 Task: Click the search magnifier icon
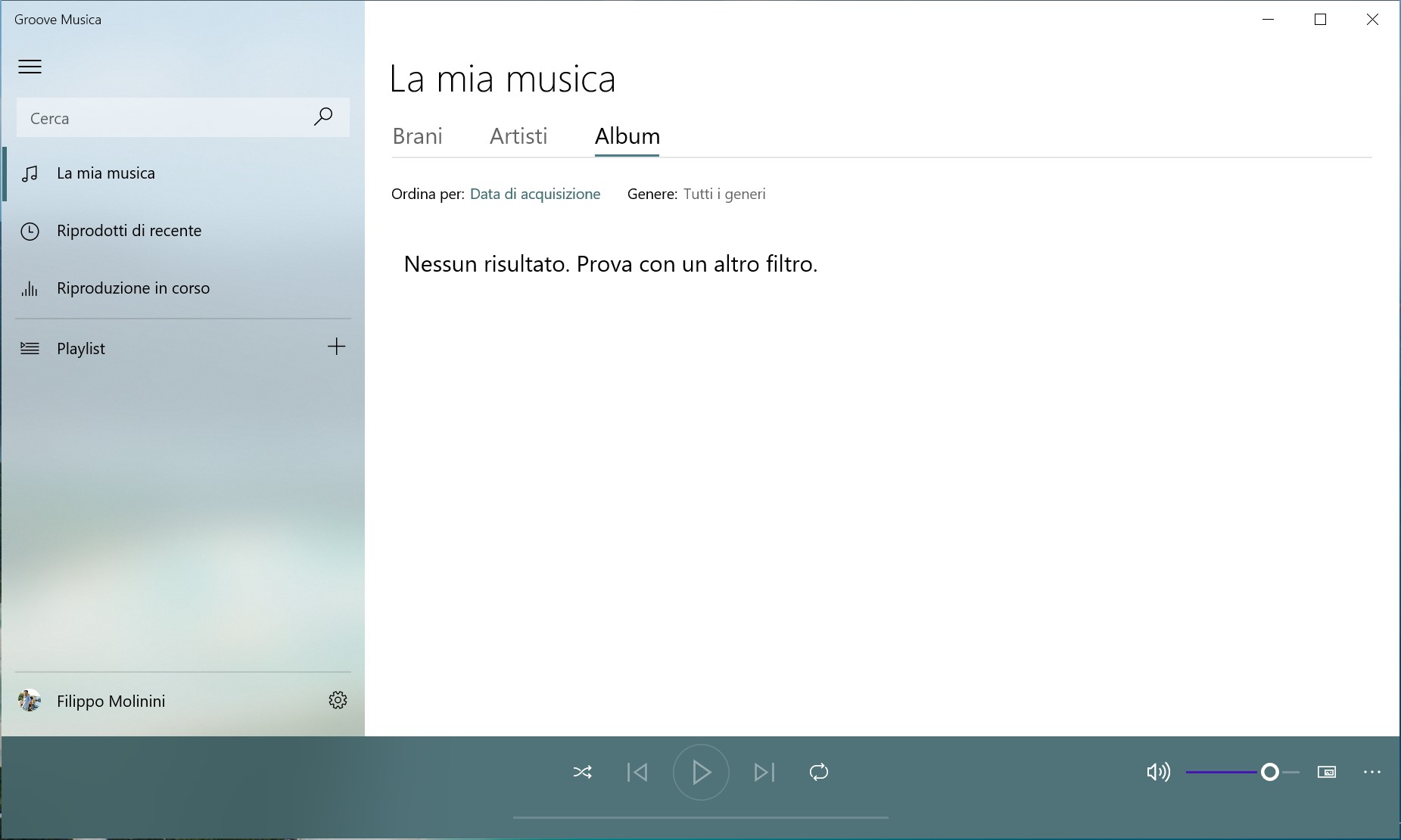[x=323, y=117]
